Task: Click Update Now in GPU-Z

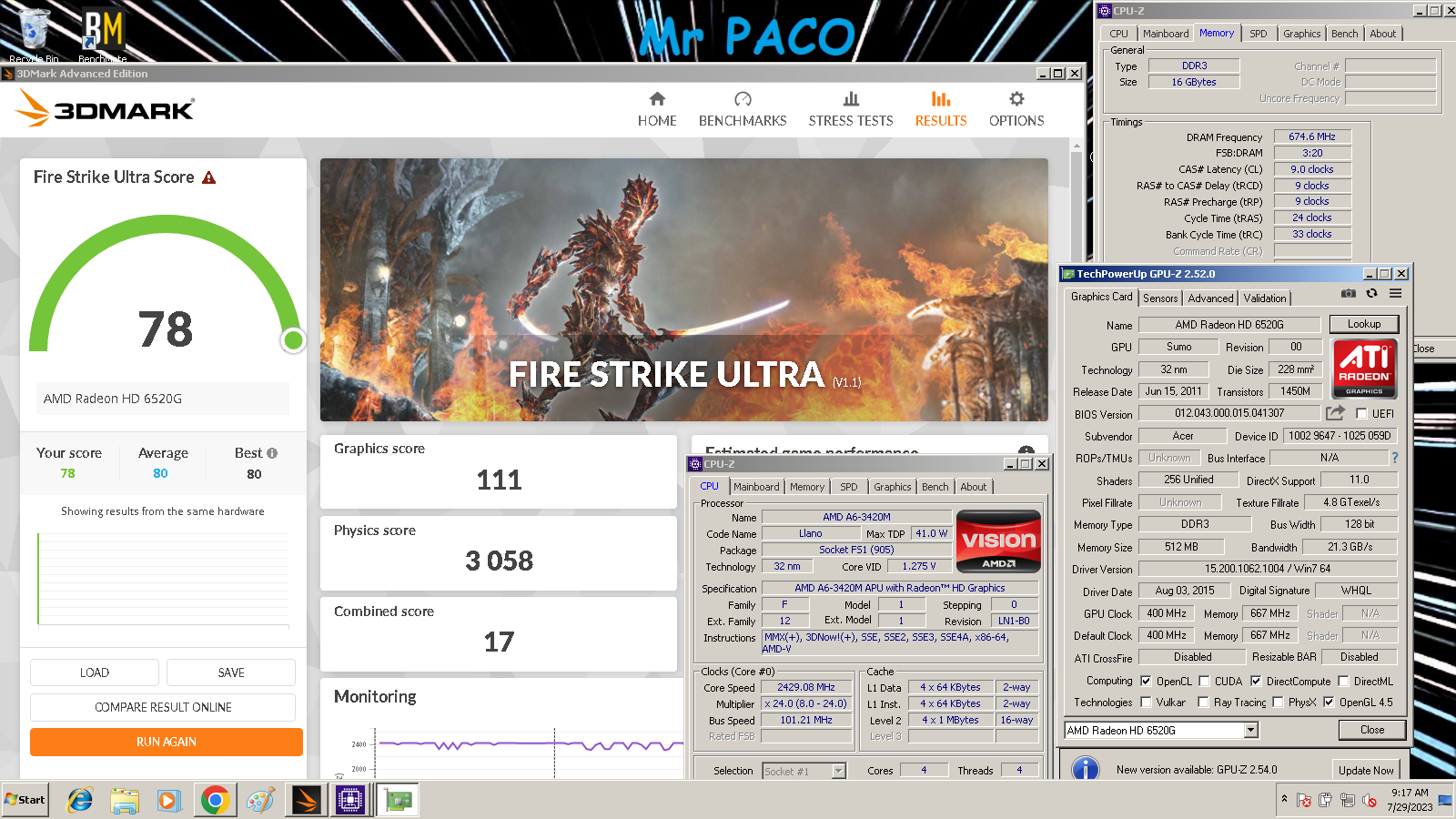Action: (1365, 770)
